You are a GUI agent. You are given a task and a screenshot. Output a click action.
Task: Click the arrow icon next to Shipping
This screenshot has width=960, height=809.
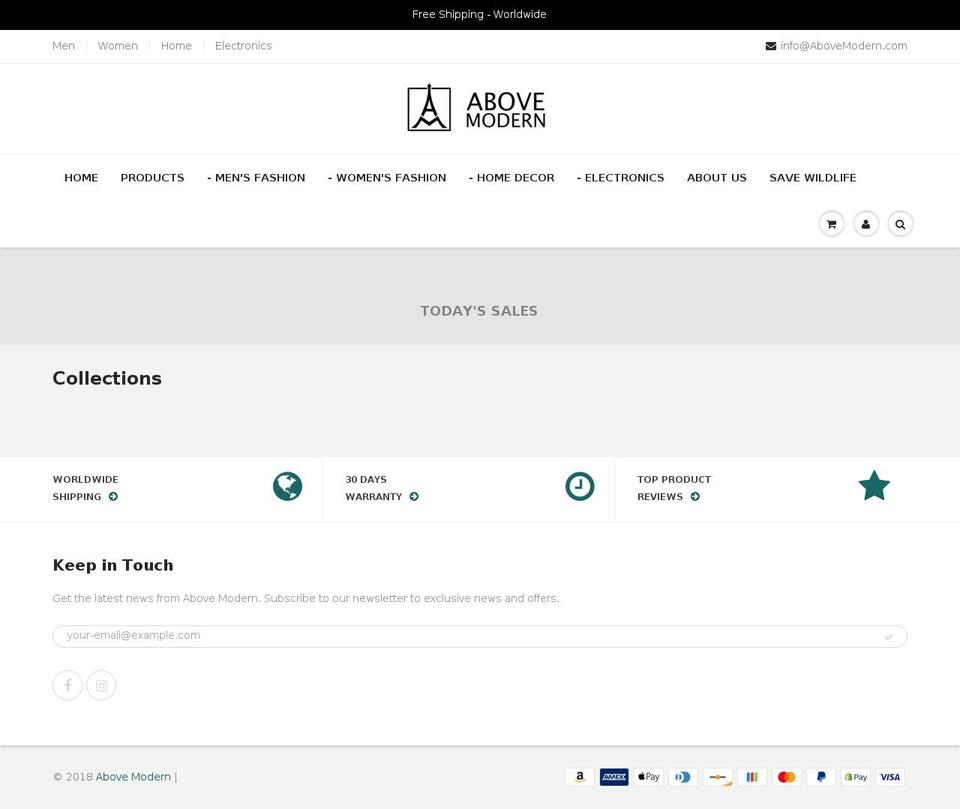(113, 497)
